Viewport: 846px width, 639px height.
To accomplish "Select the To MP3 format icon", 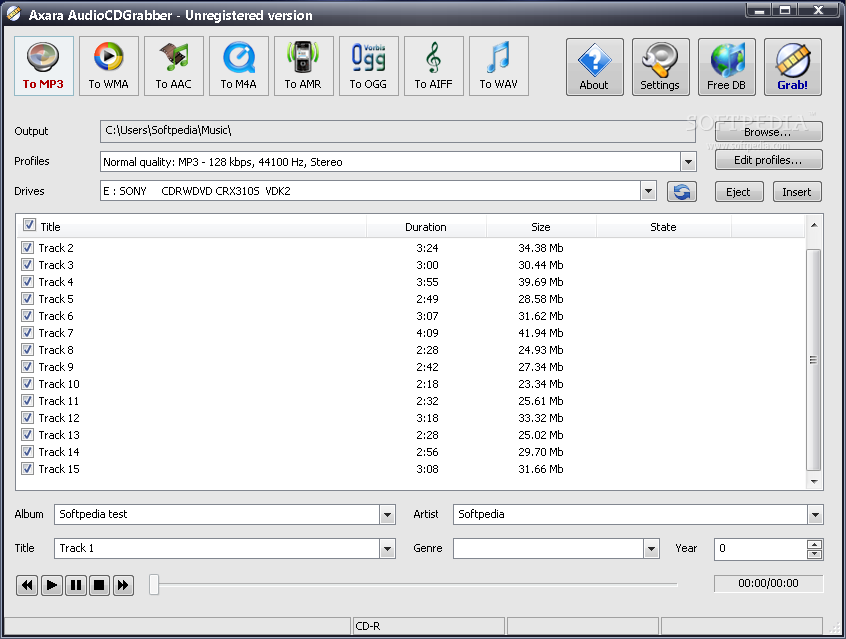I will point(44,66).
